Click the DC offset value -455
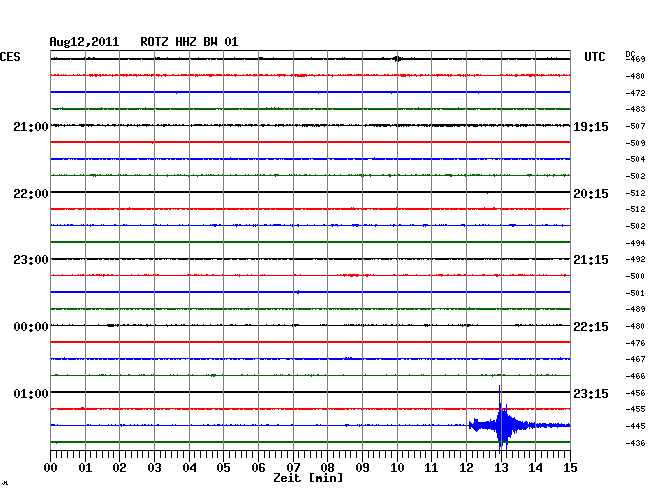Viewport: 650px width, 494px height. pos(635,409)
